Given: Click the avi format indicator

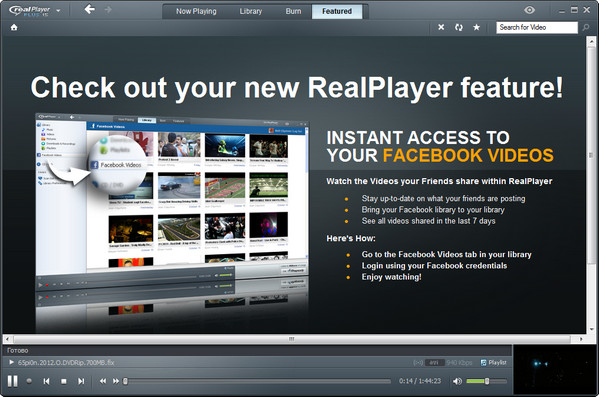Looking at the screenshot, I should pos(434,362).
